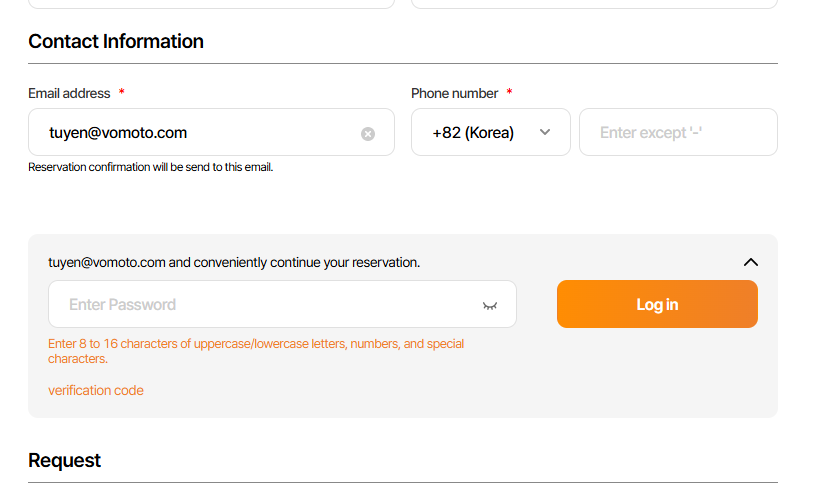
Task: Focus the phone number input field
Action: click(x=678, y=132)
